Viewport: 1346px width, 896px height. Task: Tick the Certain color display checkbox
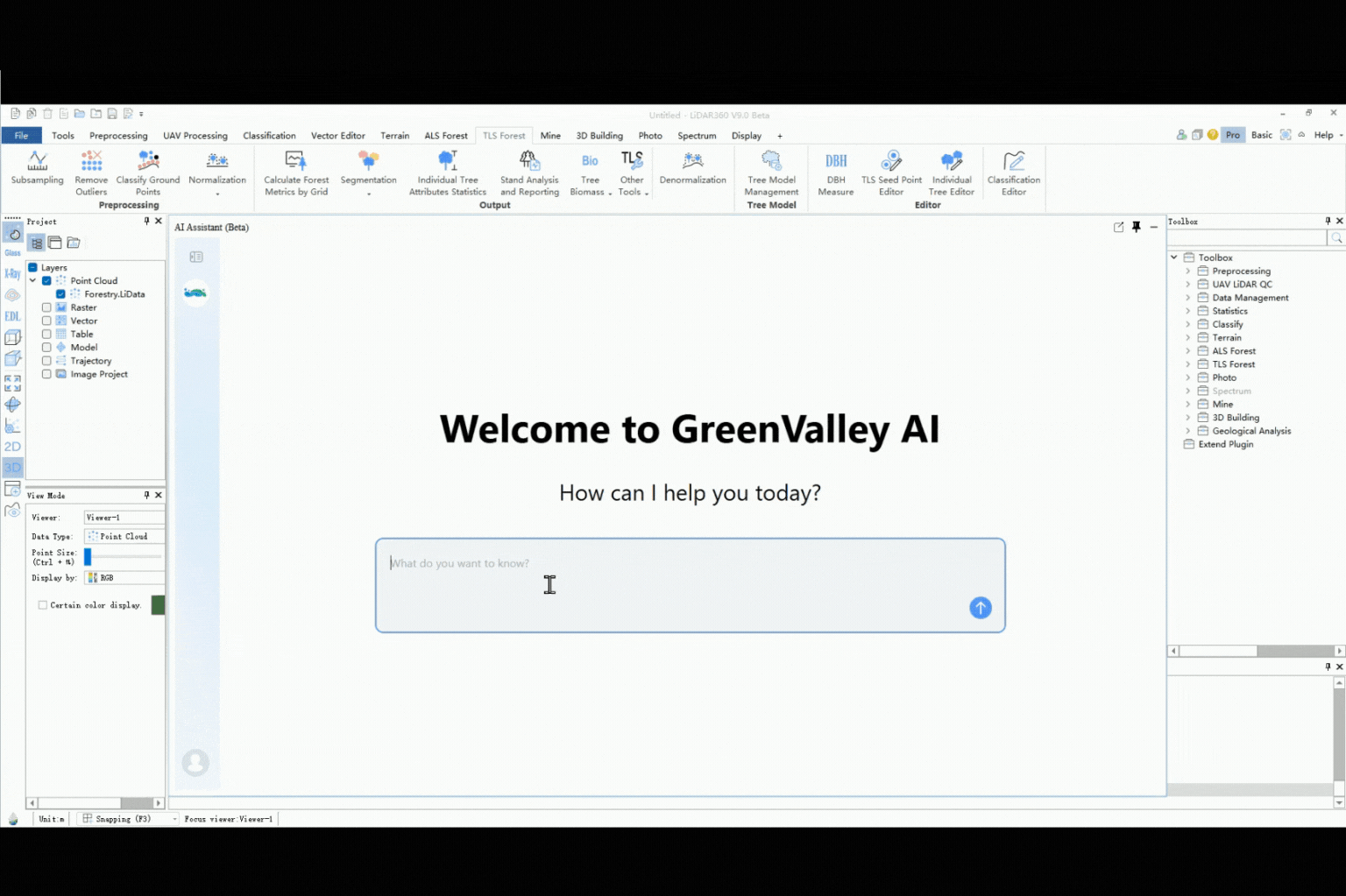coord(42,605)
